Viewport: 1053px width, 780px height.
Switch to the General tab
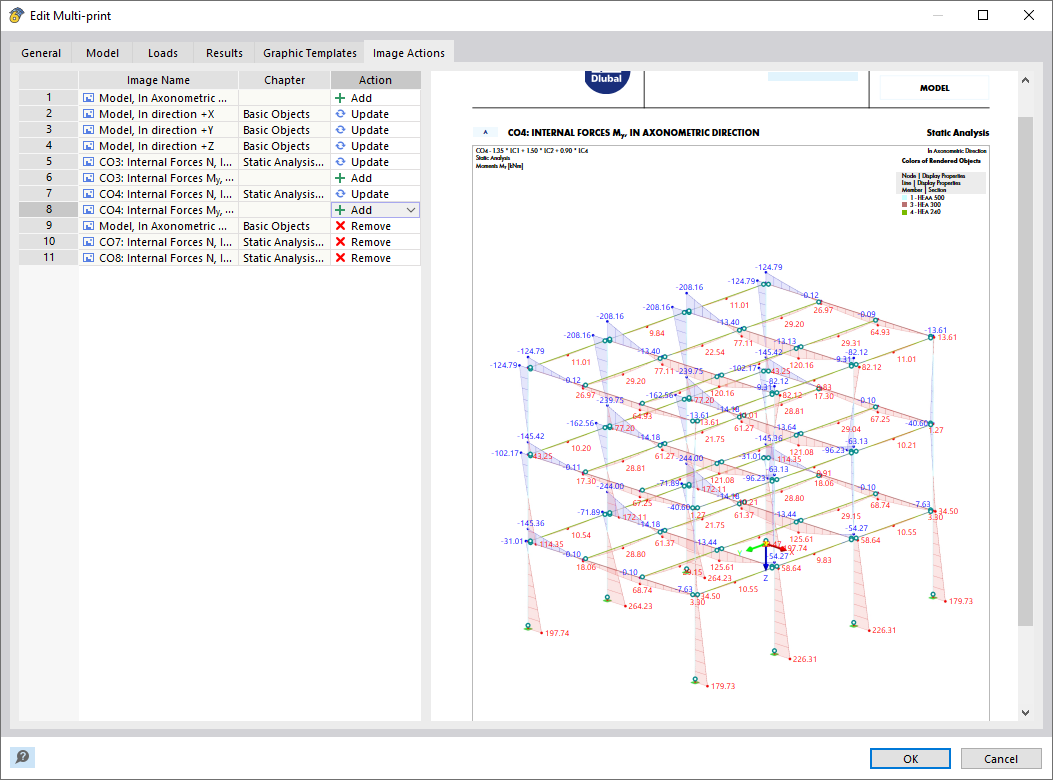point(41,53)
